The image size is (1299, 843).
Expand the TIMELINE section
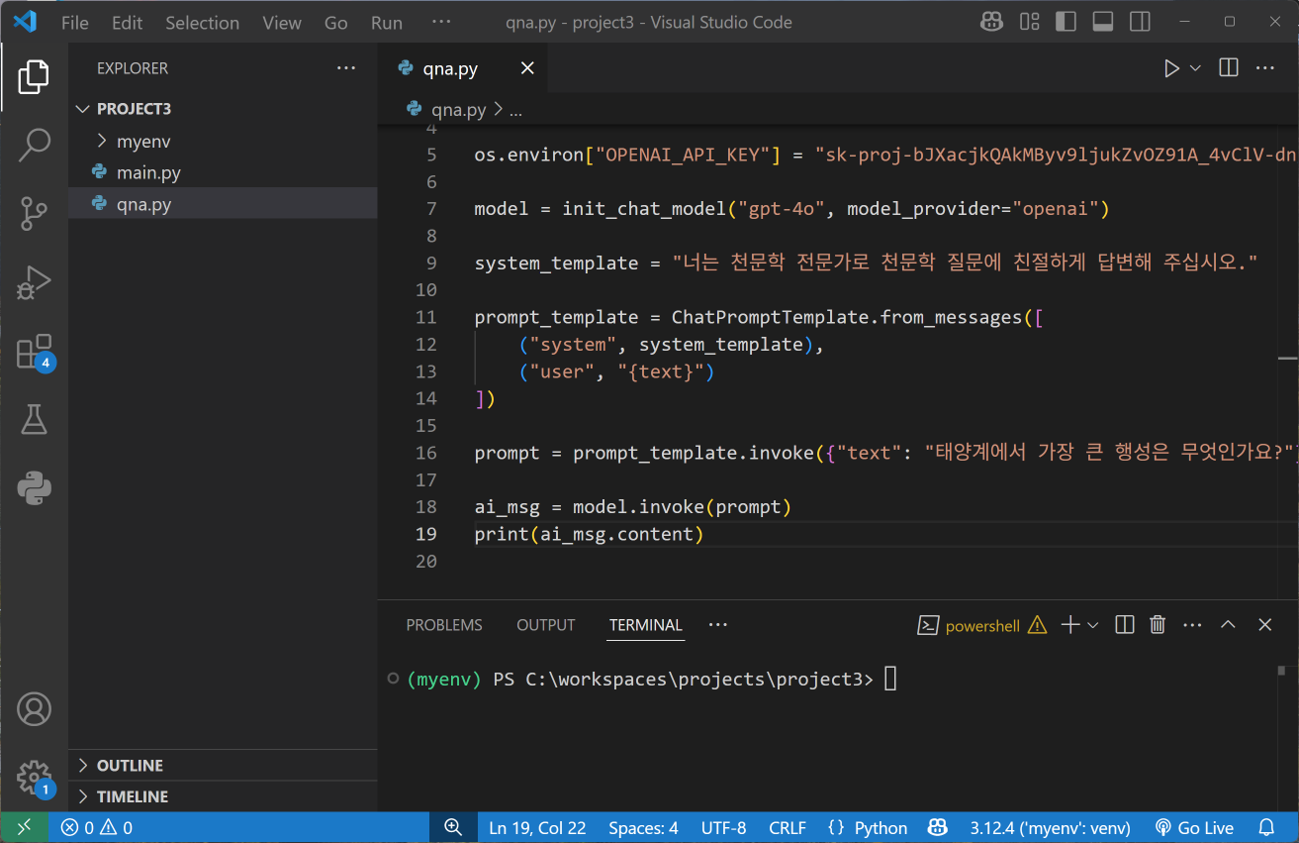click(223, 796)
